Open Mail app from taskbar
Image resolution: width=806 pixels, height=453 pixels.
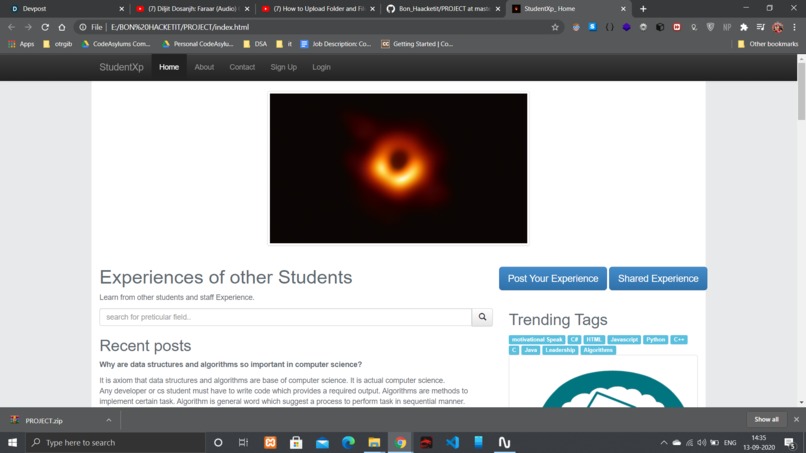(322, 442)
